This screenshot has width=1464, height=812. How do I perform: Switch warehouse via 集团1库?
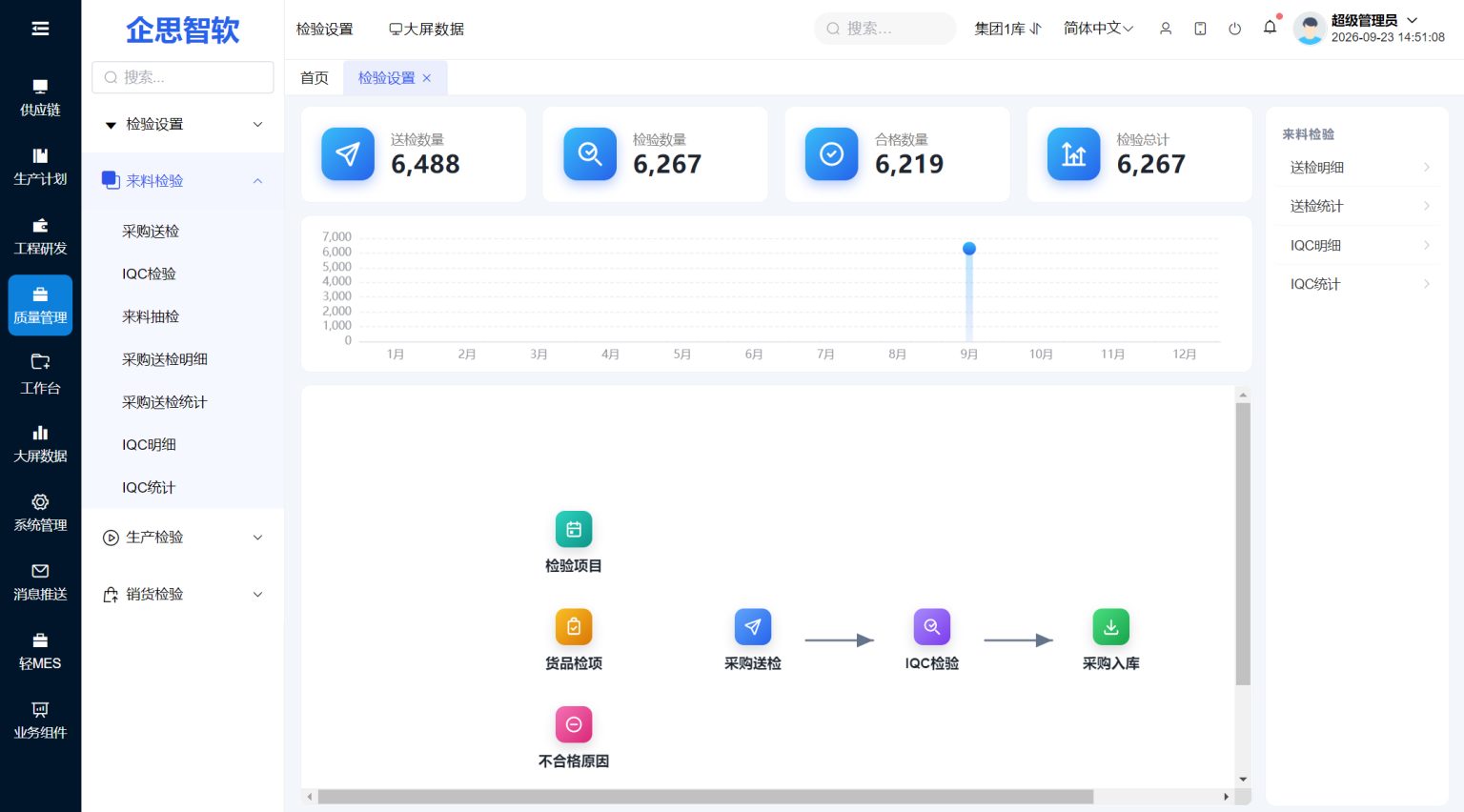coord(1007,29)
